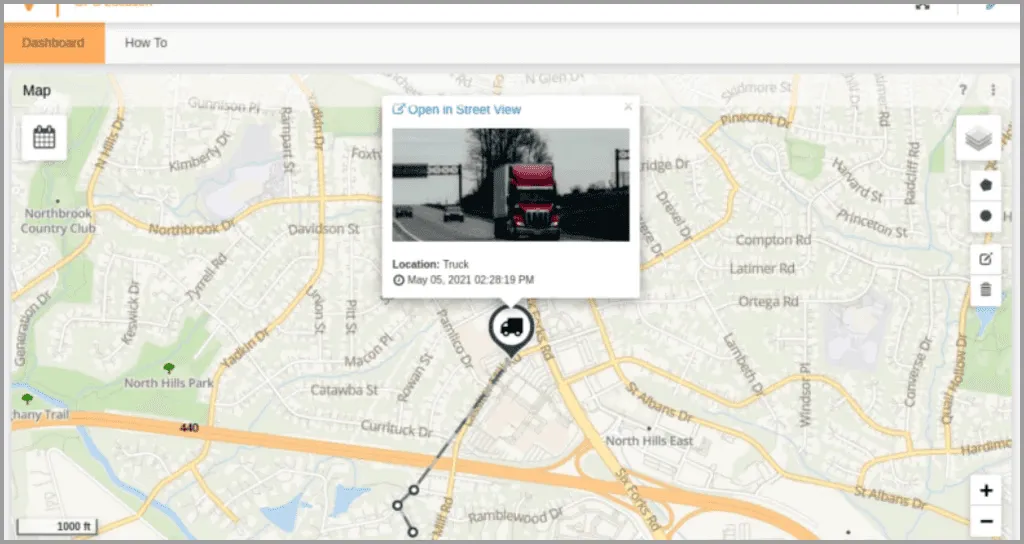Zoom in with the plus button

(986, 490)
